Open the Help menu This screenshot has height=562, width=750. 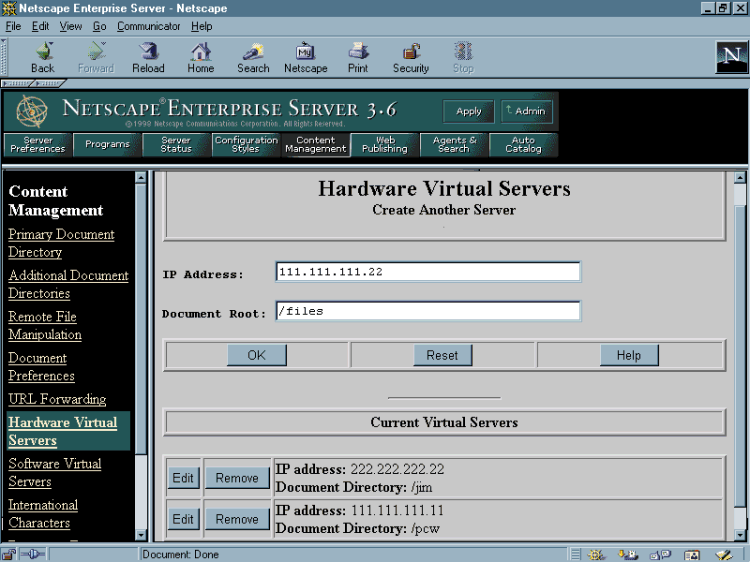click(201, 26)
